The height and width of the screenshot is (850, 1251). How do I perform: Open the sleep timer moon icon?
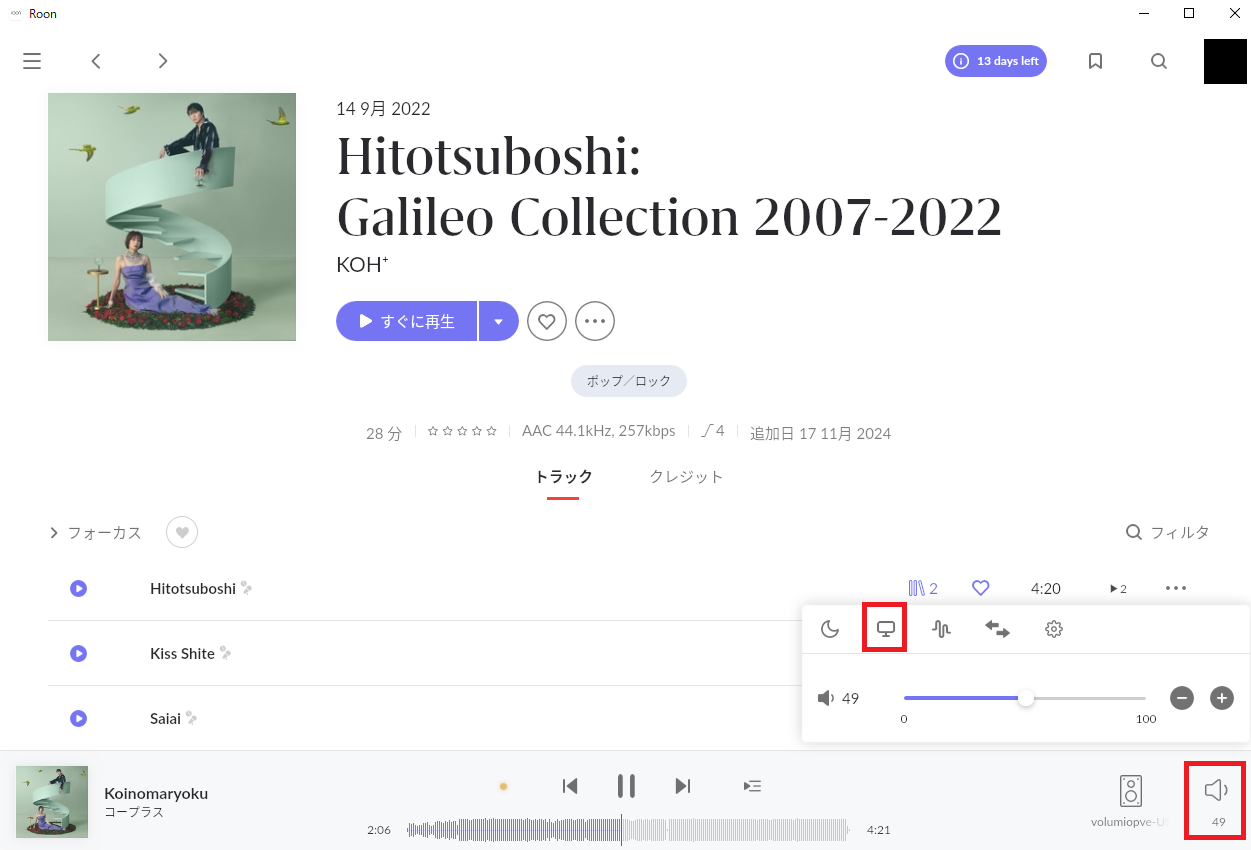pos(830,629)
